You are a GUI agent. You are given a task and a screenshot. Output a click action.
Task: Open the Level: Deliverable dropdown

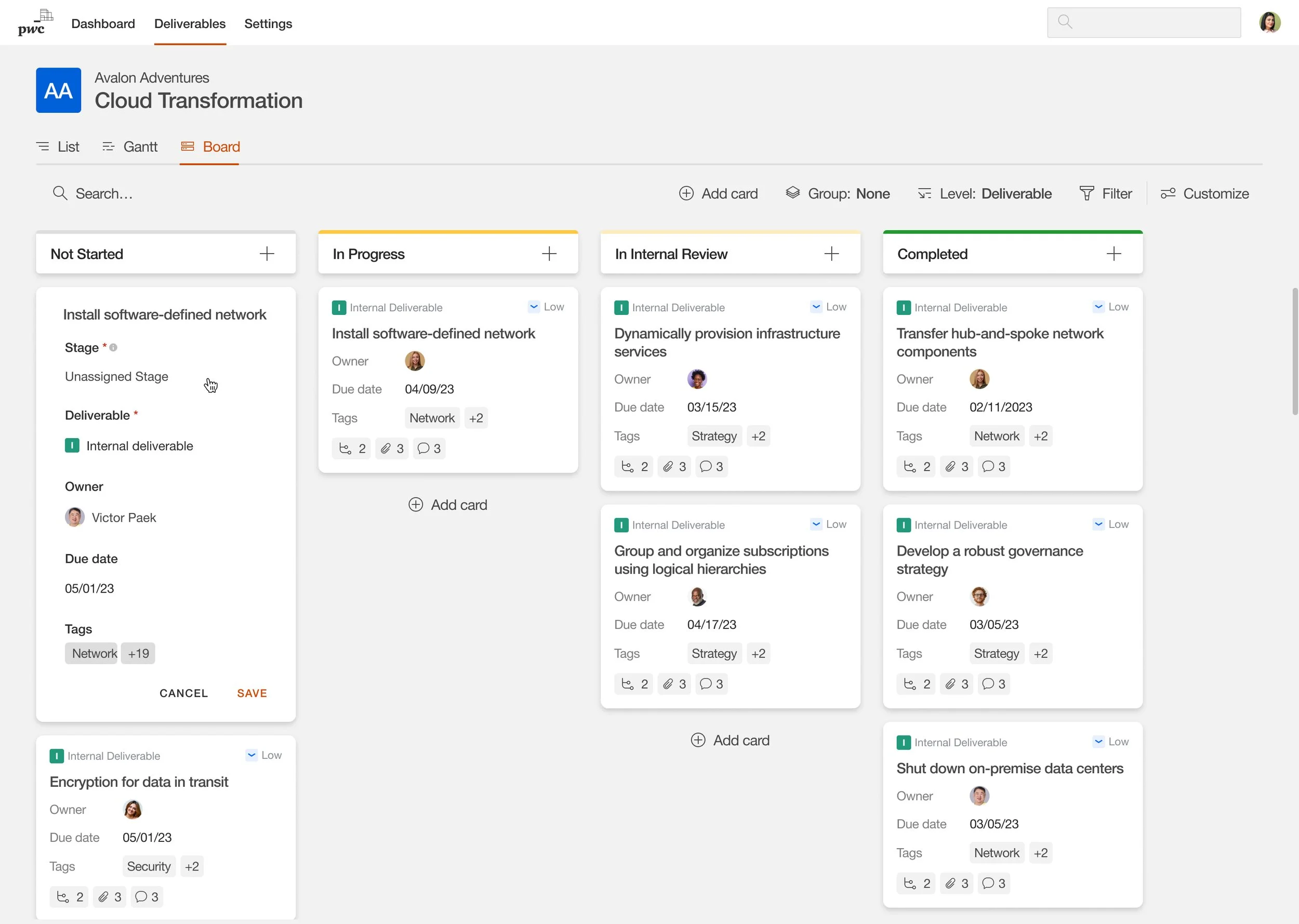tap(985, 193)
